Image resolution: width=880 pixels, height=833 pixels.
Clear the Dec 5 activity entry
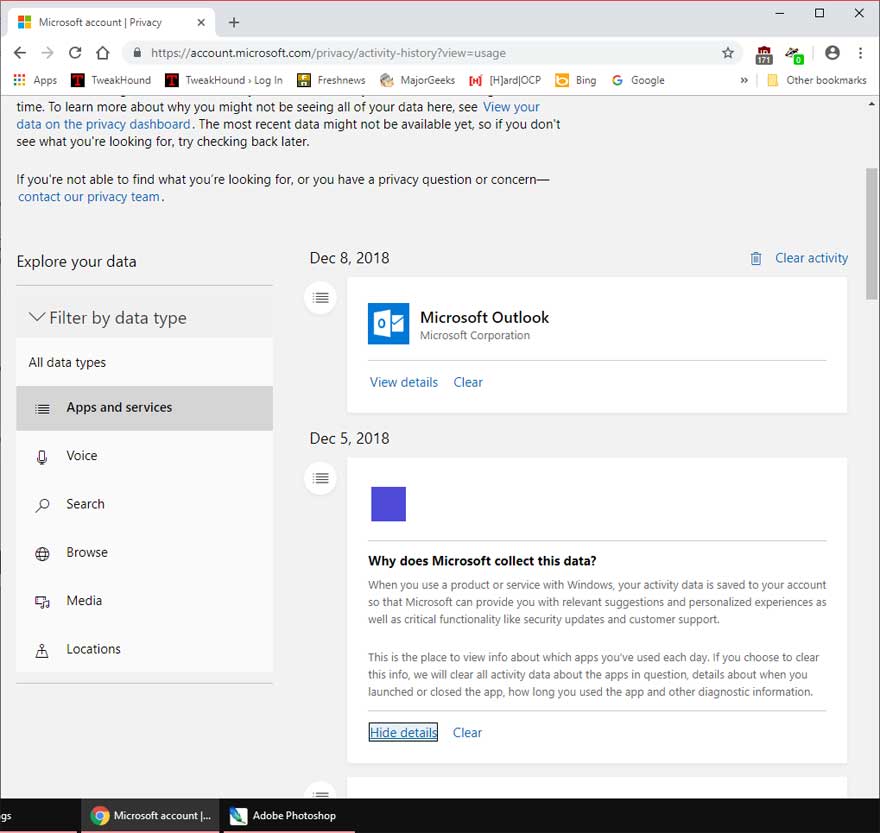tap(467, 733)
